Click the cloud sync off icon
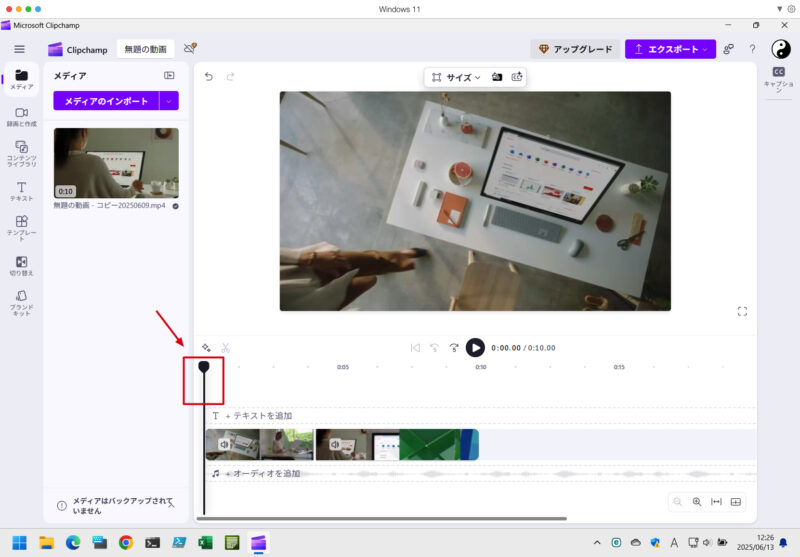This screenshot has width=800, height=557. 190,48
